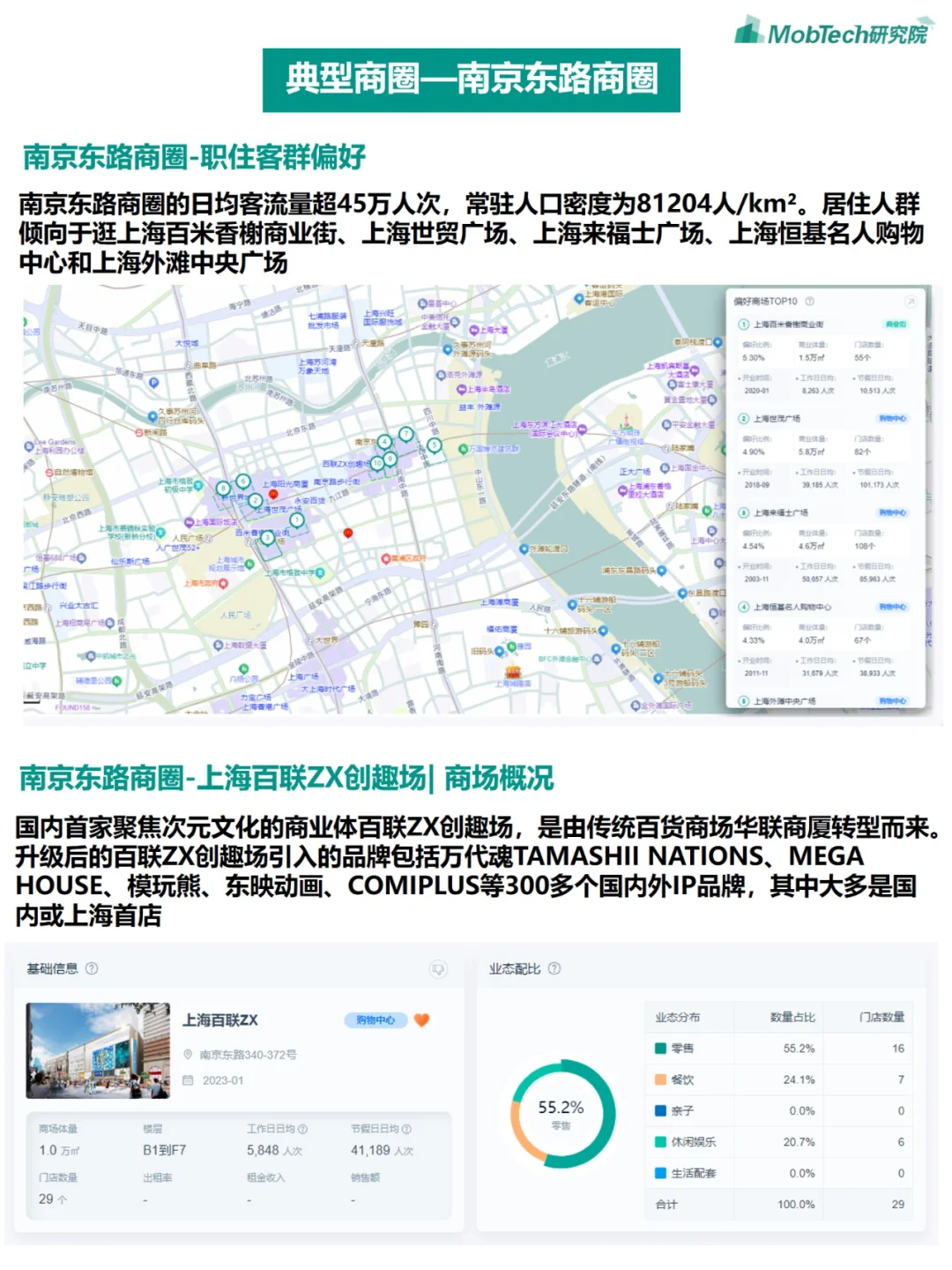Click the 工作日日均 question mark icon

coord(301,1130)
